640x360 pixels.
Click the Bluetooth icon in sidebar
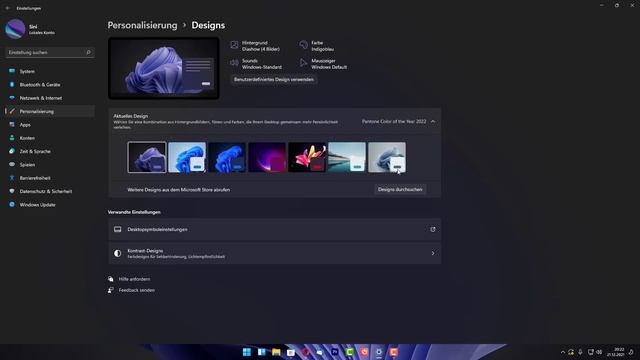[x=12, y=84]
